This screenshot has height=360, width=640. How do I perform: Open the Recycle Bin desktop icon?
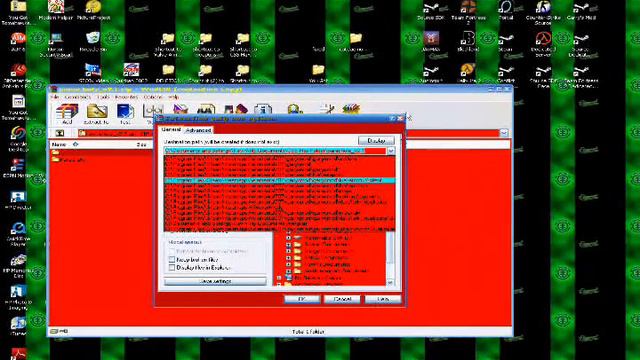pyautogui.click(x=93, y=42)
